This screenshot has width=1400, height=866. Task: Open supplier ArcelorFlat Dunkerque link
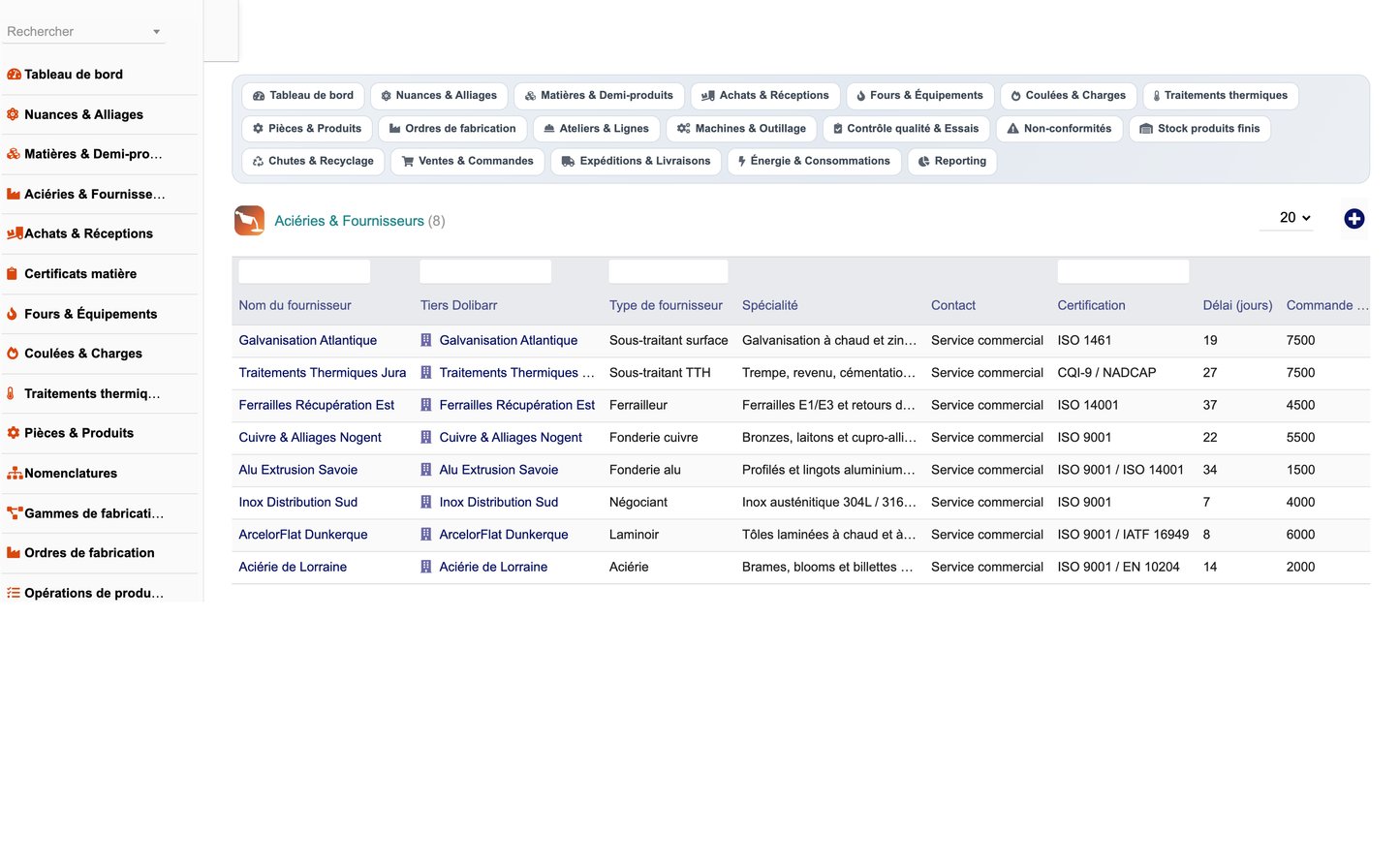303,535
